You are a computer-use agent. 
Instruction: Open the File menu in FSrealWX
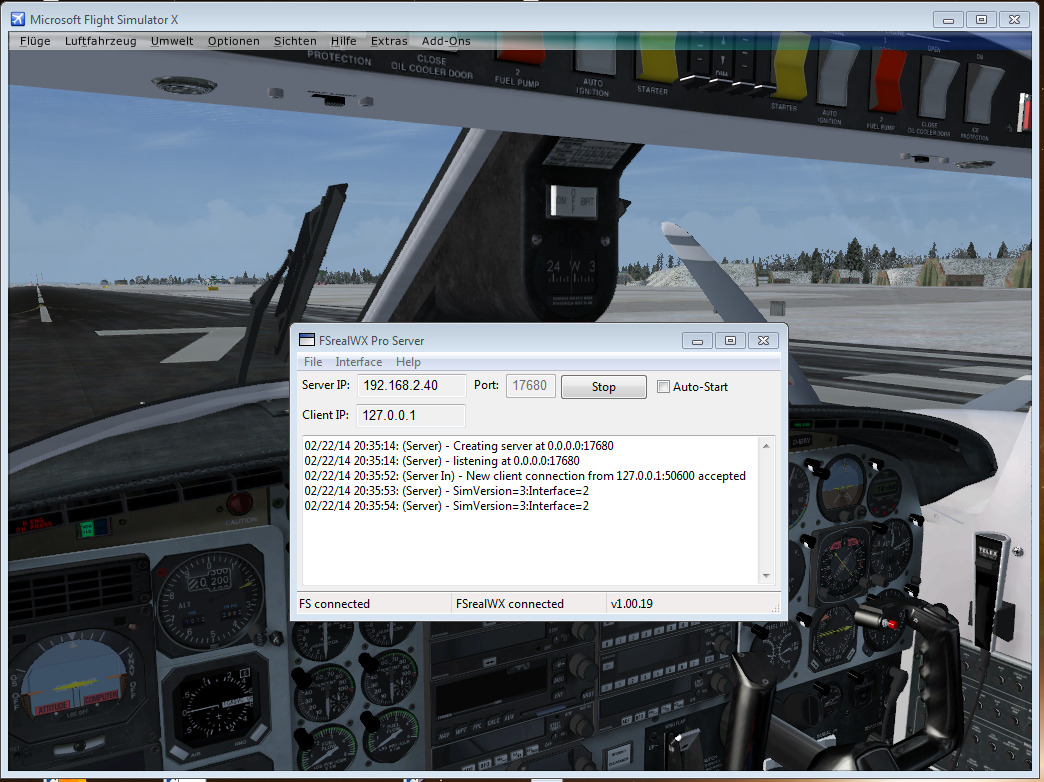point(313,362)
